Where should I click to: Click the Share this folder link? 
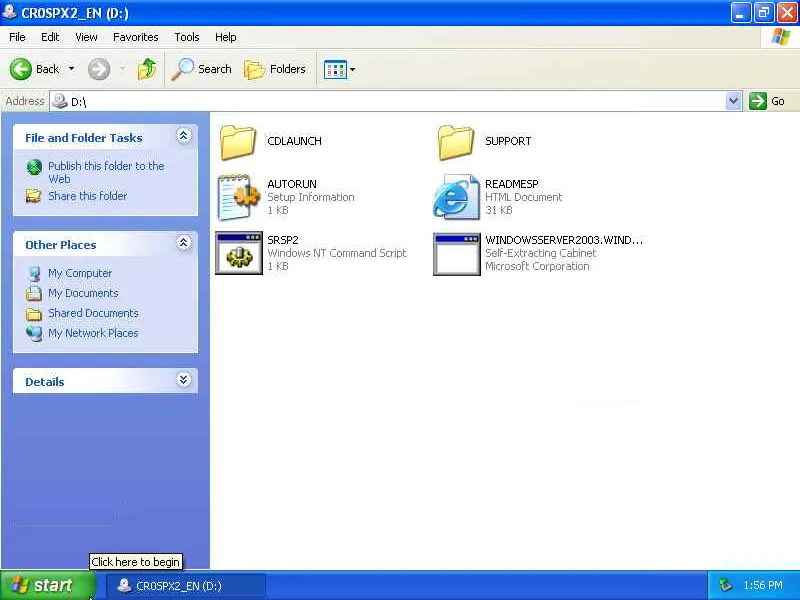pyautogui.click(x=88, y=196)
